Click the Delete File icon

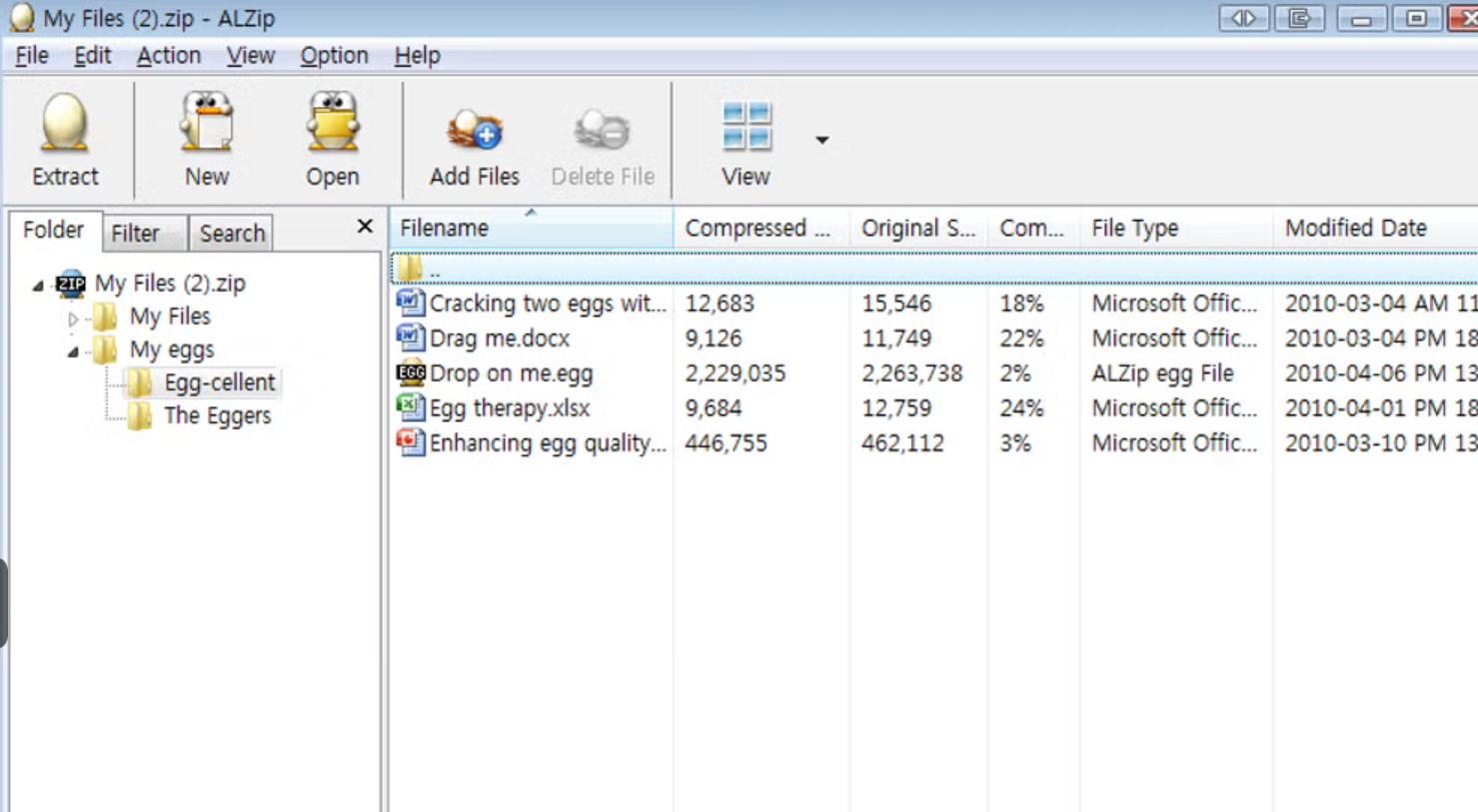pos(602,130)
